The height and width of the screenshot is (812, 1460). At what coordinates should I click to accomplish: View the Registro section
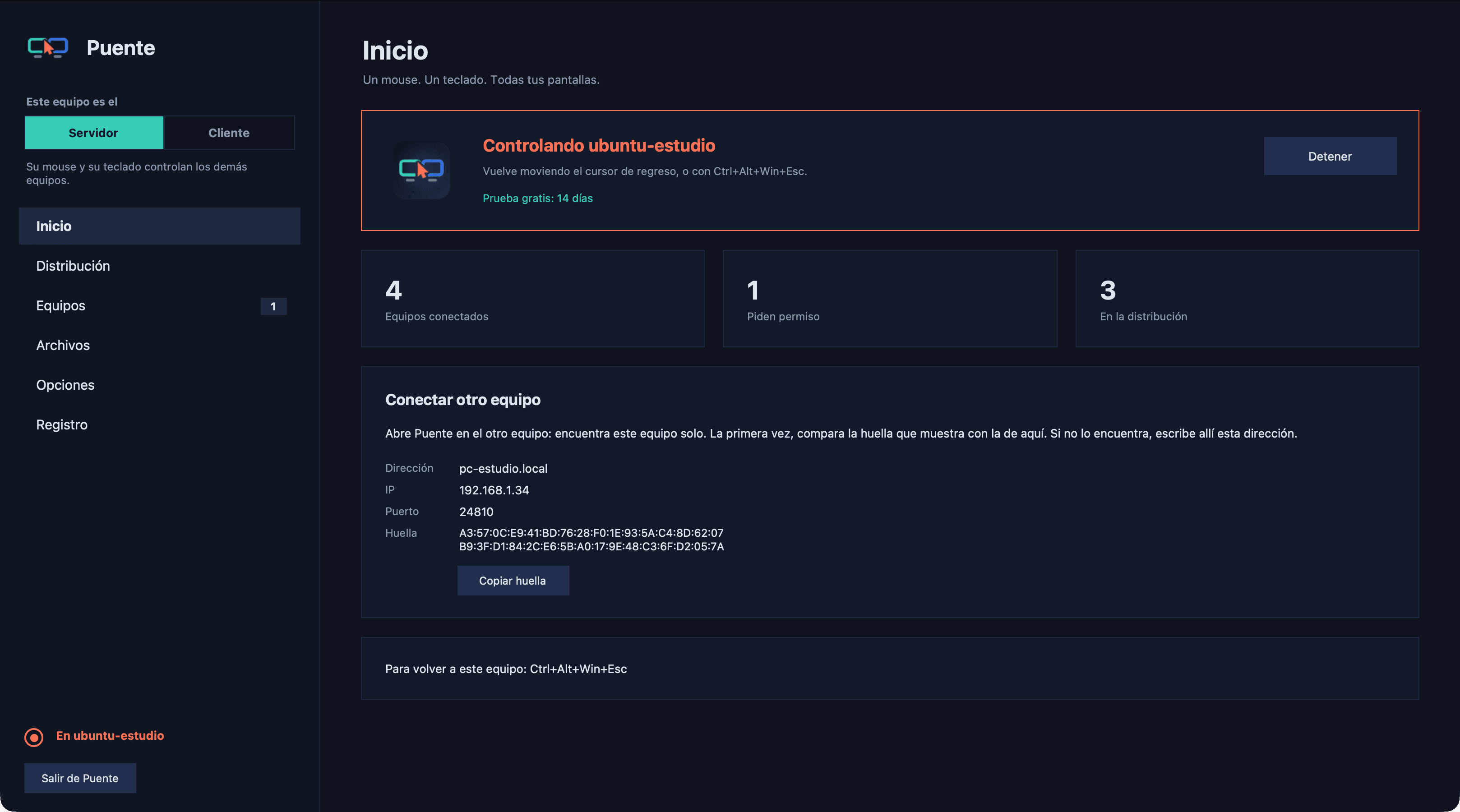tap(160, 424)
